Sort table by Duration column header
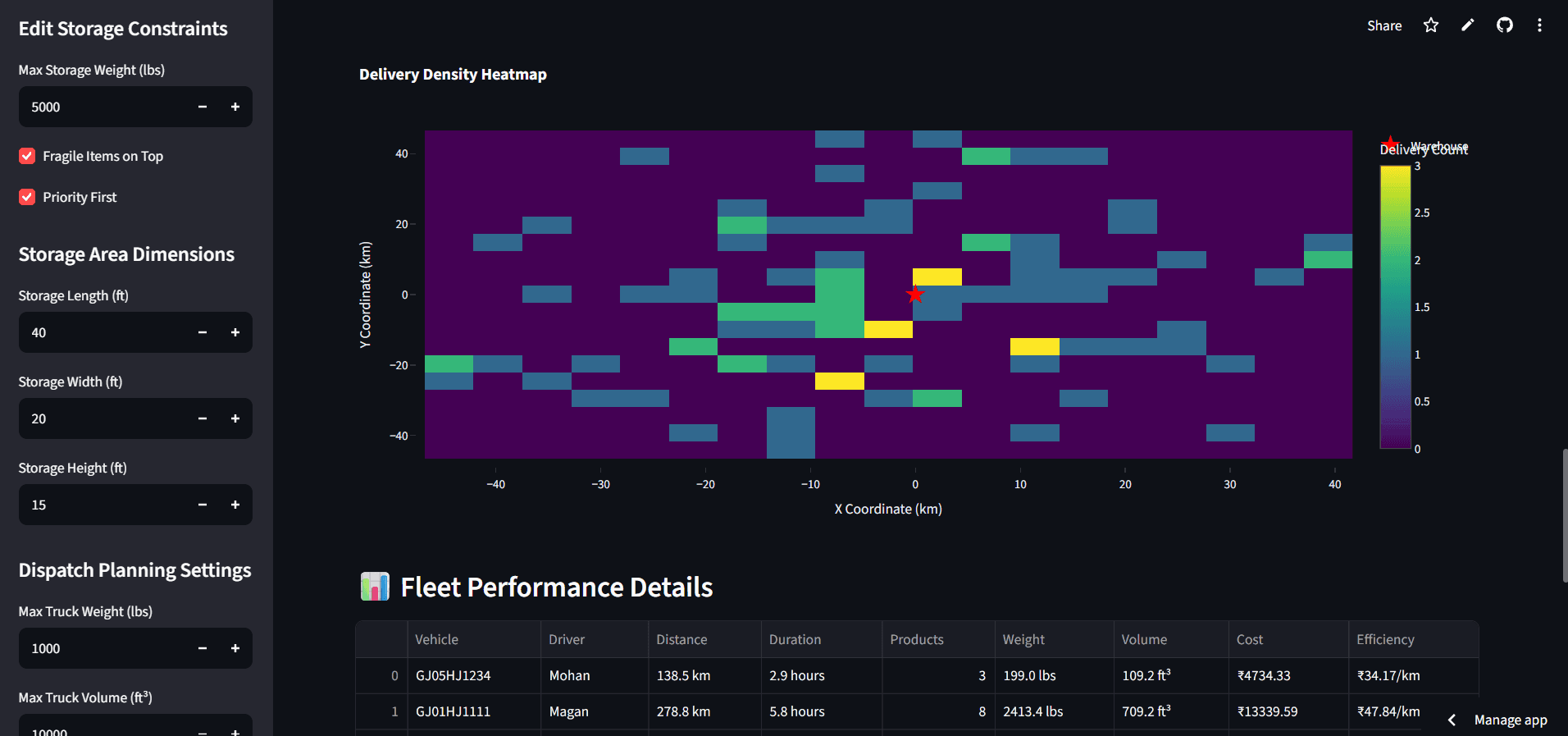The image size is (1568, 736). click(x=822, y=639)
